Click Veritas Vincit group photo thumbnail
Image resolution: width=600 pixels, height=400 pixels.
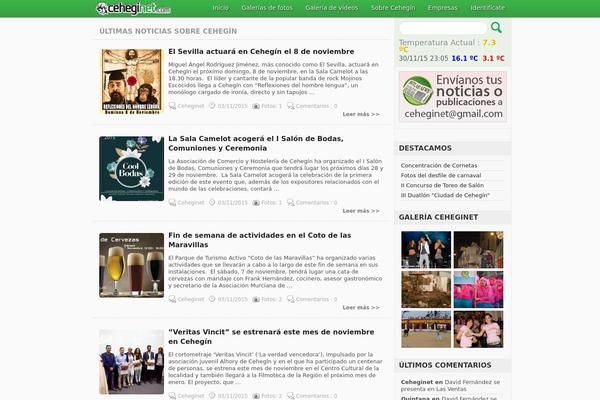131,362
